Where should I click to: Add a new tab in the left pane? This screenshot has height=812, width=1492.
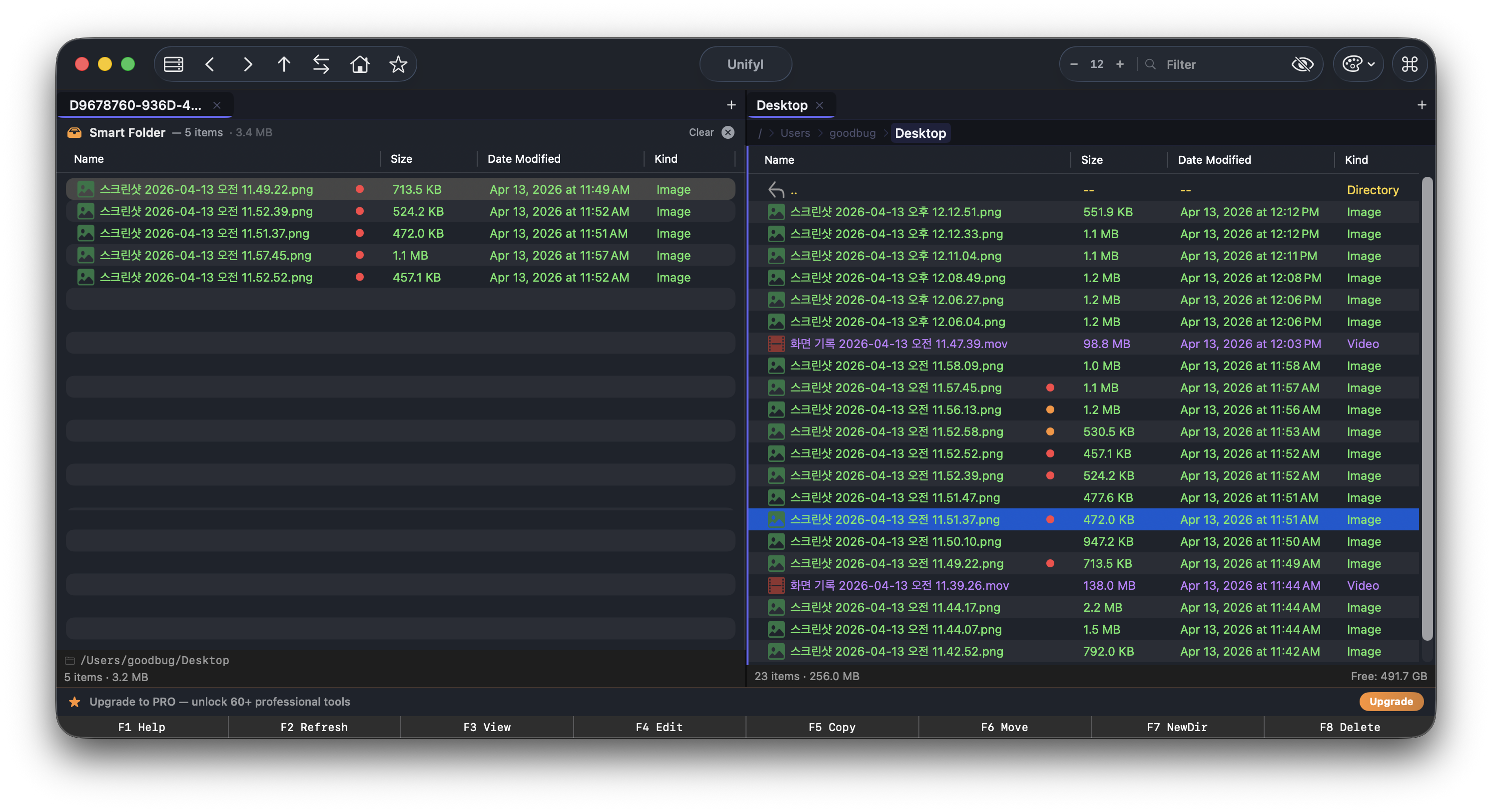[731, 105]
